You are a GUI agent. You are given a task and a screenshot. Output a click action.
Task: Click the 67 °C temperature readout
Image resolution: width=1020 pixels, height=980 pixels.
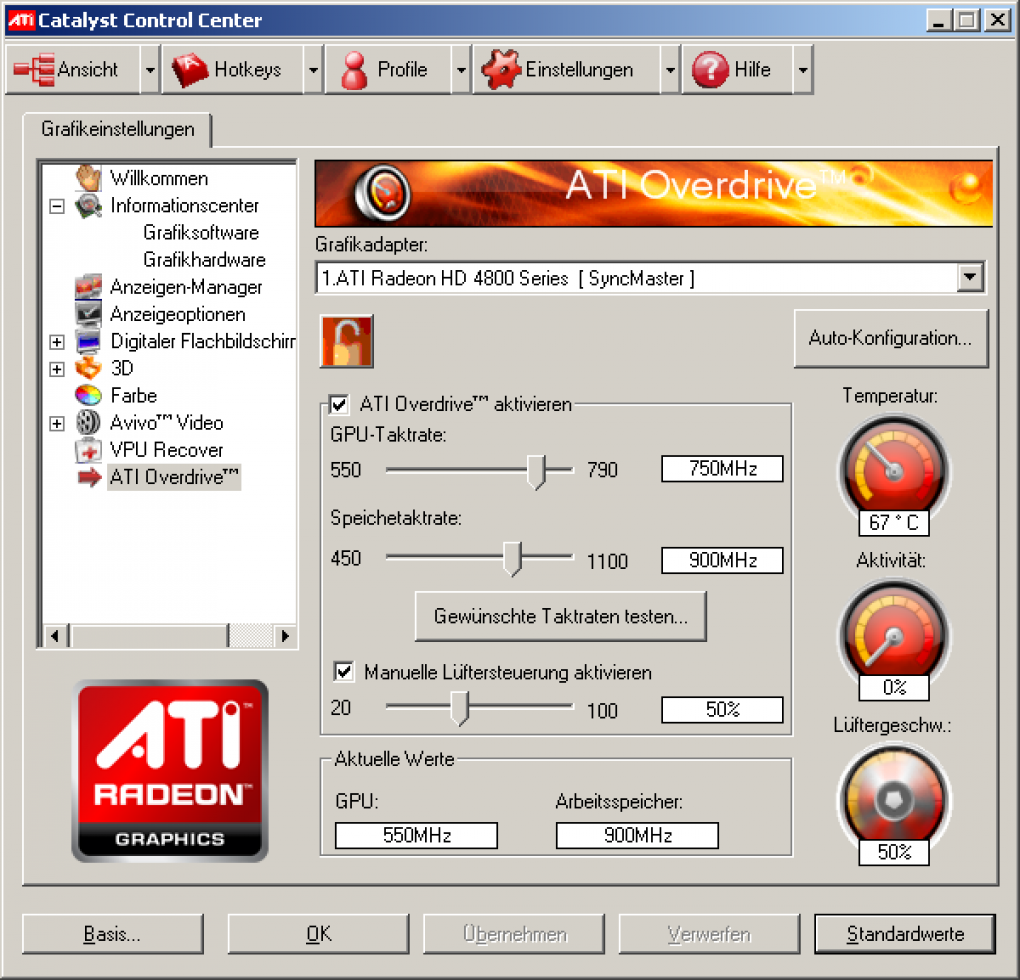[x=894, y=522]
